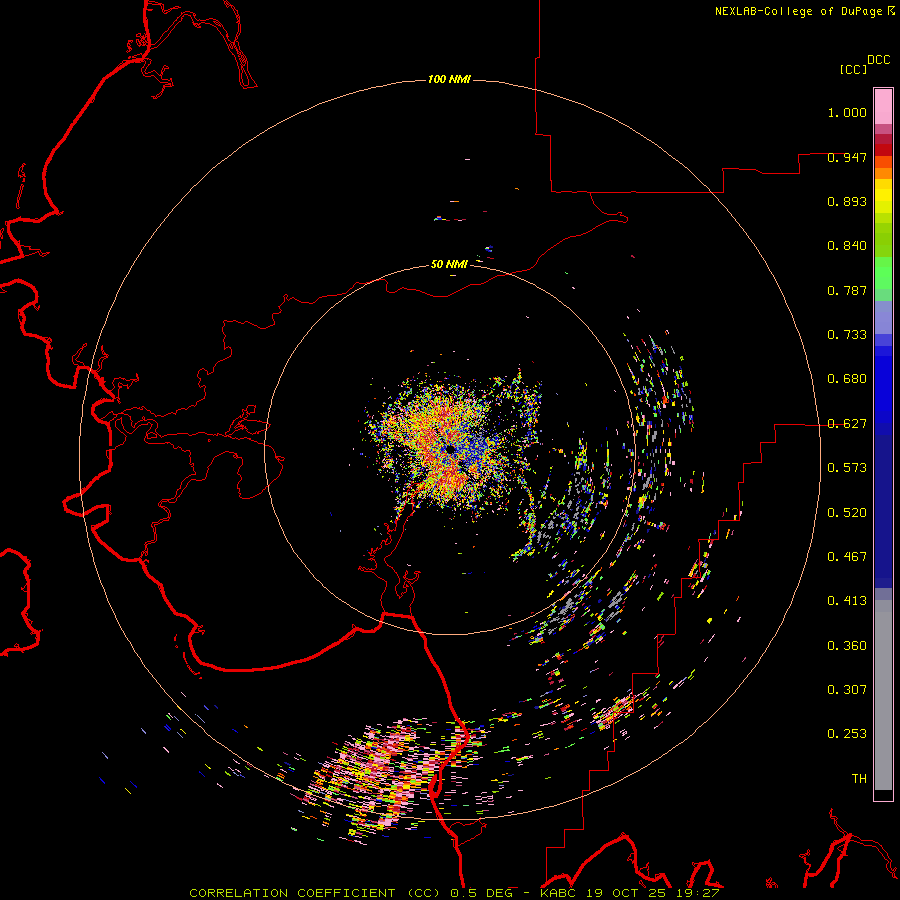Click the 0.893 legend value
This screenshot has width=900, height=900.
pos(847,201)
